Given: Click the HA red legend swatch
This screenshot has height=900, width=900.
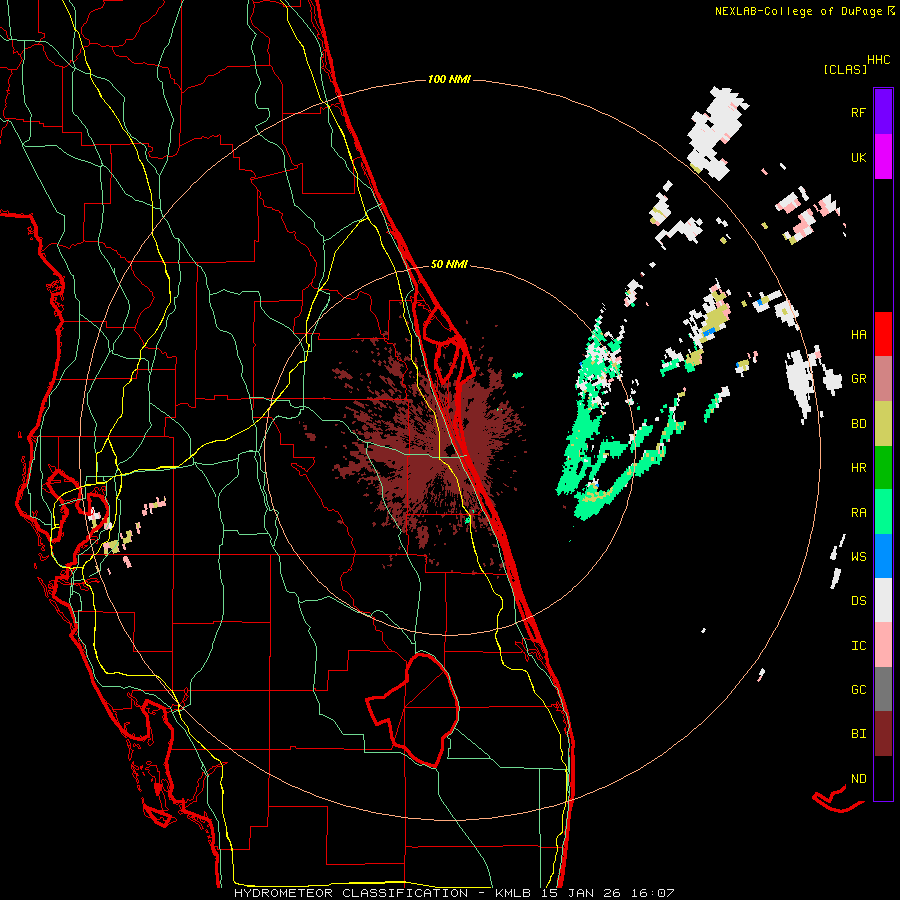Looking at the screenshot, I should [x=883, y=334].
